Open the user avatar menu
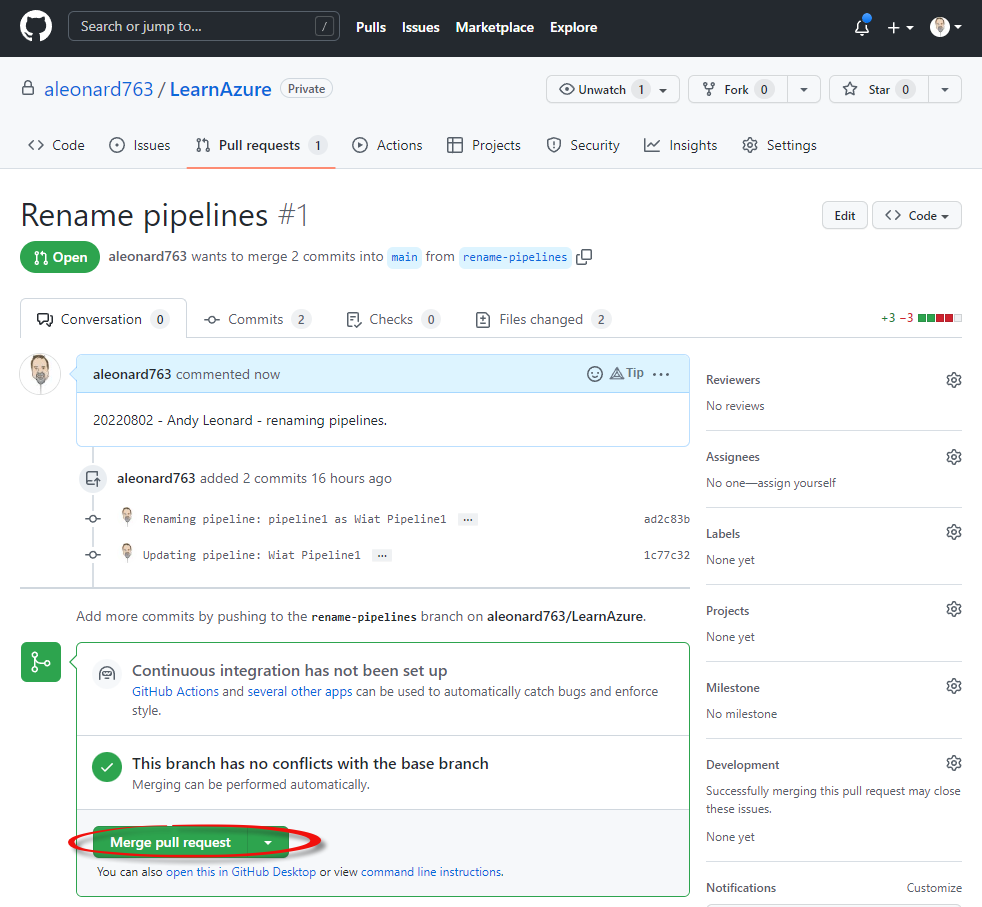 click(945, 27)
